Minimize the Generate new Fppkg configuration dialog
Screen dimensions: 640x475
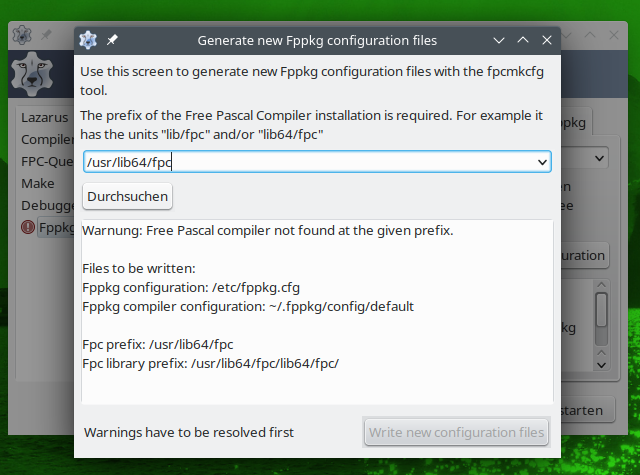(x=499, y=40)
